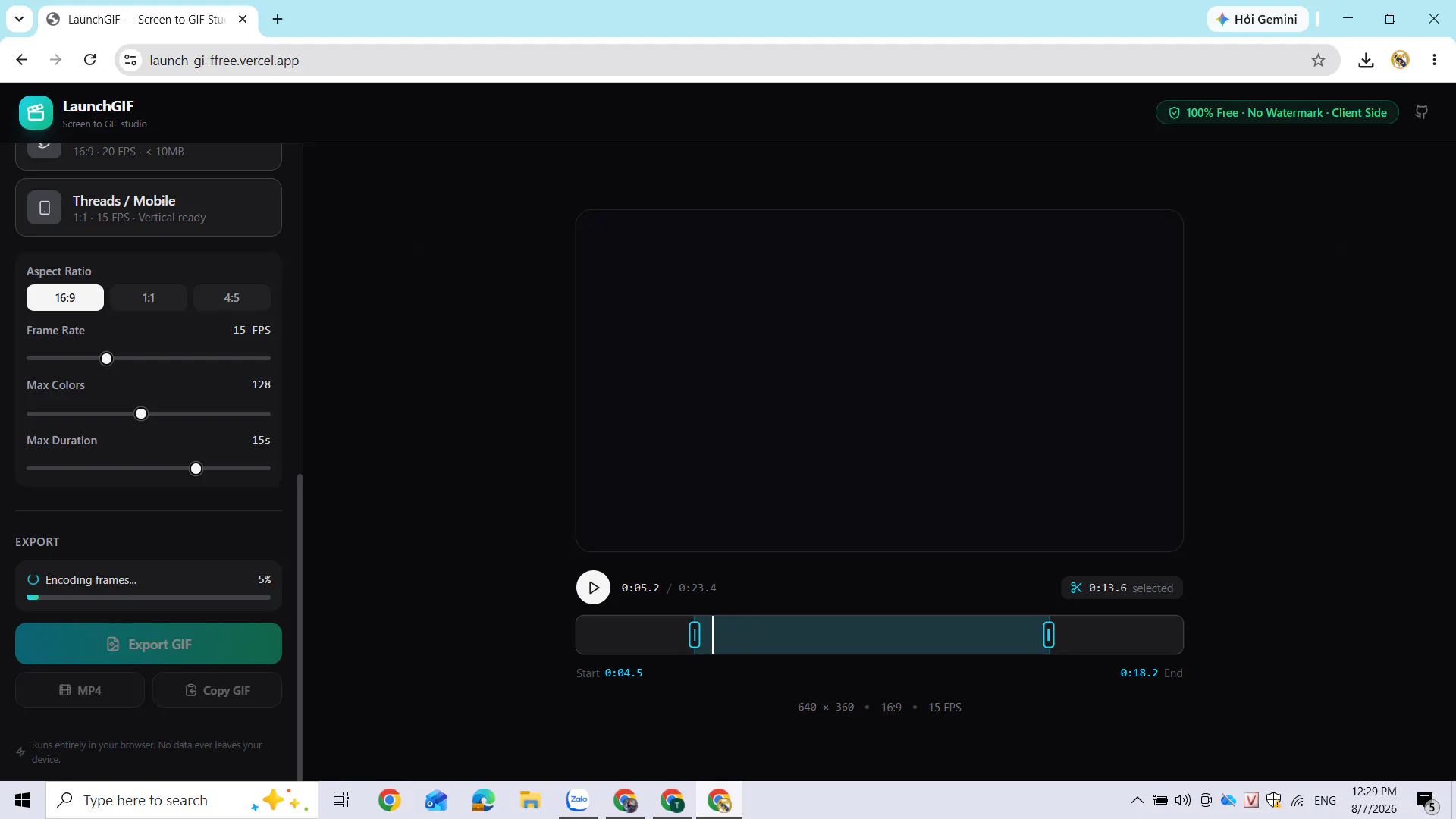Select 16:9 aspect ratio
1456x819 pixels.
(x=65, y=298)
